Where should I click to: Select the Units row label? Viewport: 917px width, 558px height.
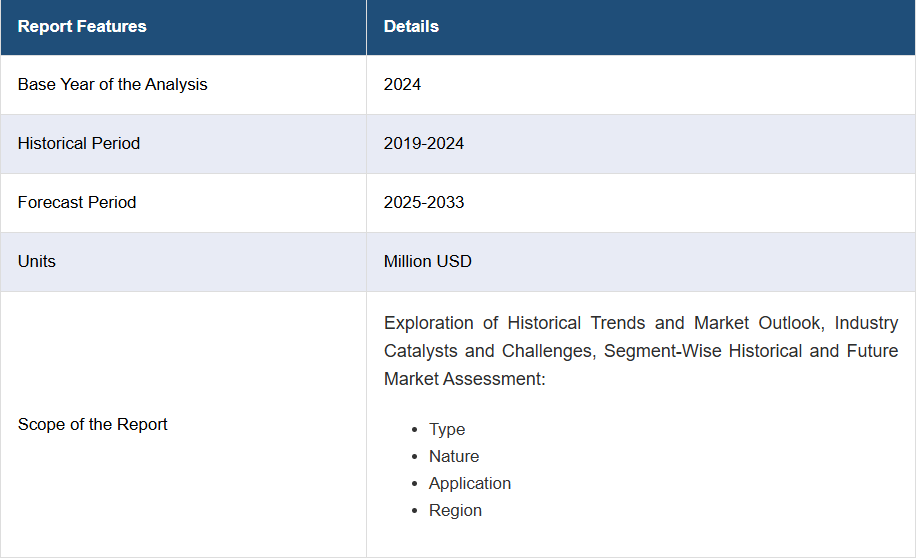tap(36, 261)
